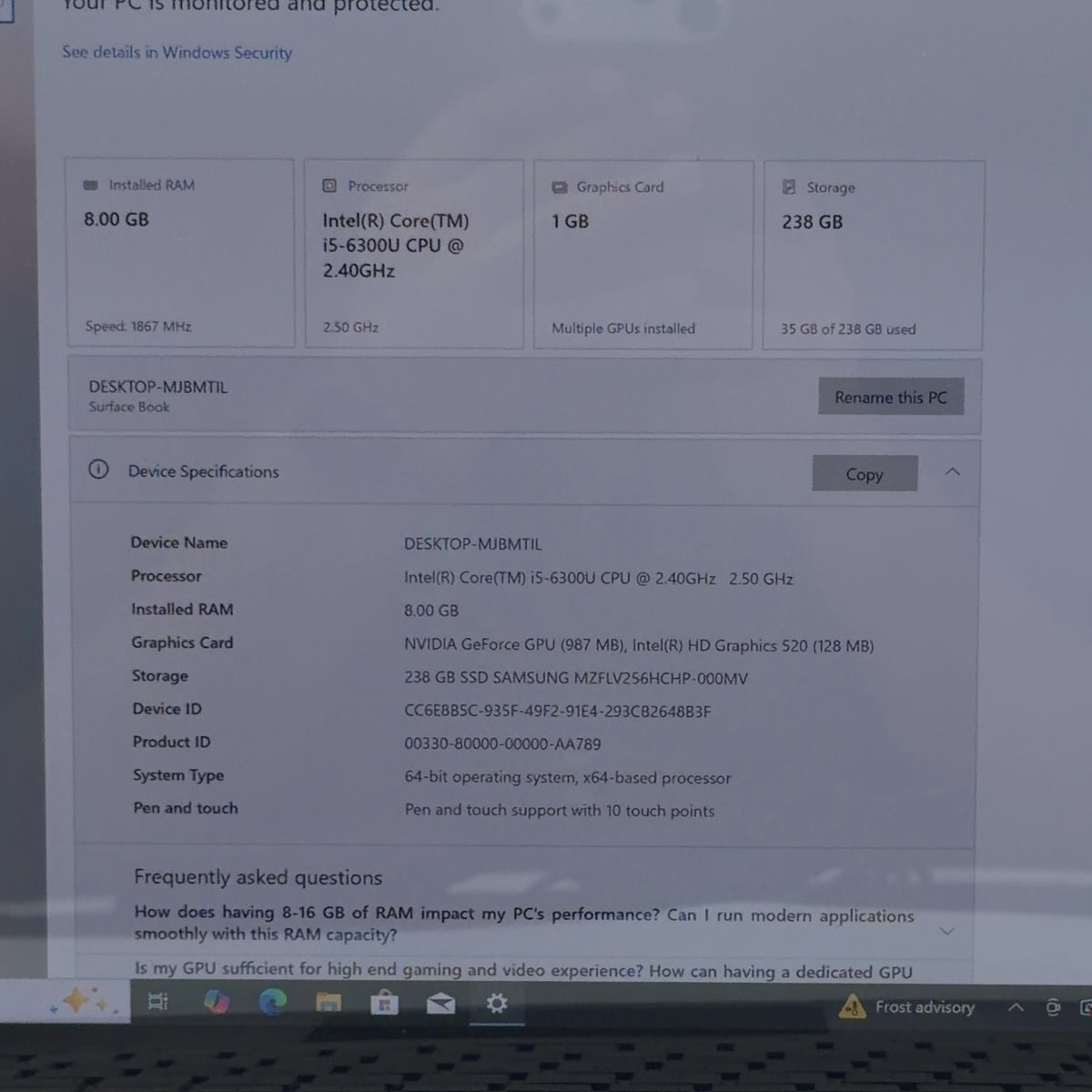Click the Device Specifications section title
Image resolution: width=1092 pixels, height=1092 pixels.
pyautogui.click(x=204, y=471)
